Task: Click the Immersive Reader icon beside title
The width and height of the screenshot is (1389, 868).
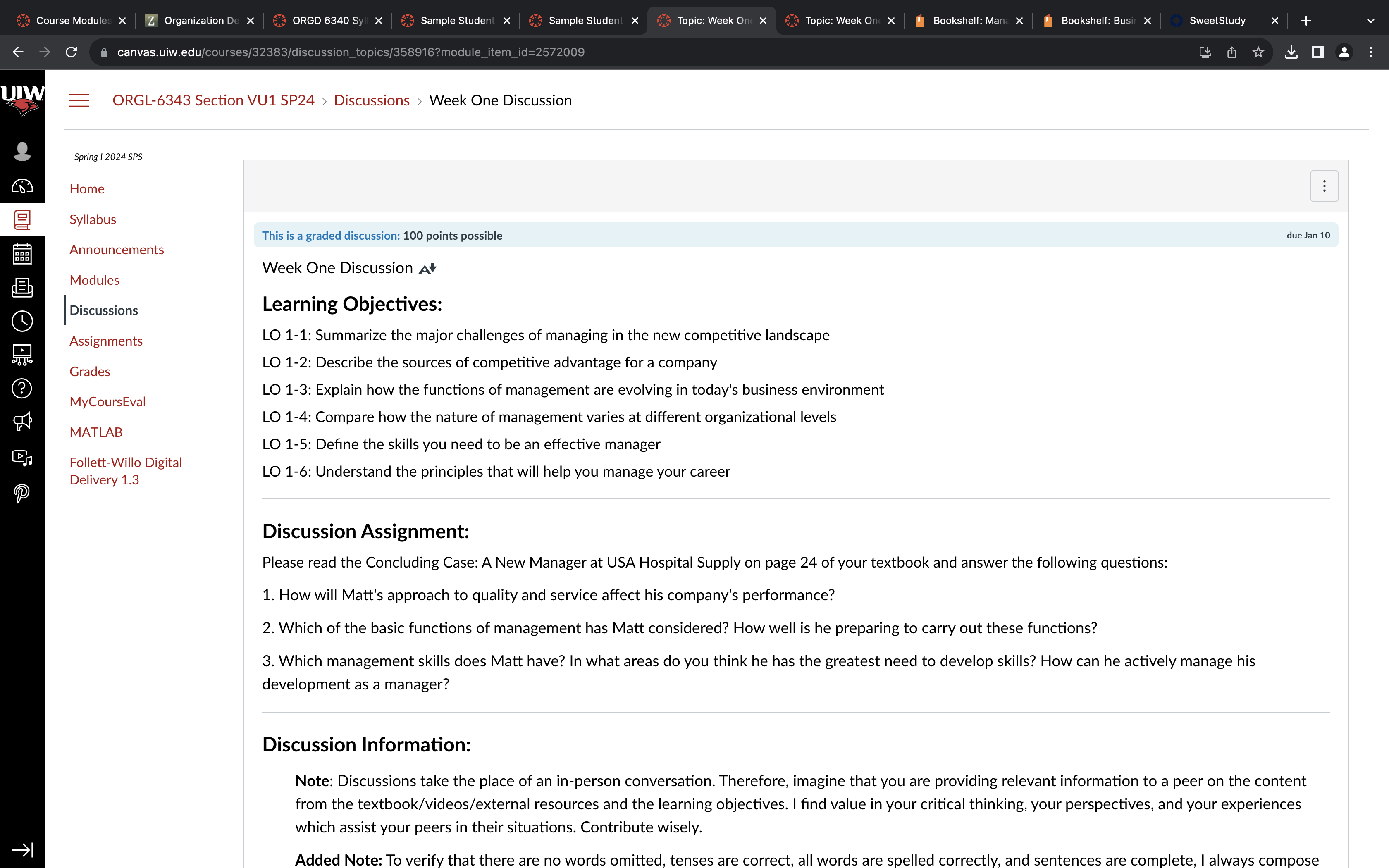Action: [x=427, y=268]
